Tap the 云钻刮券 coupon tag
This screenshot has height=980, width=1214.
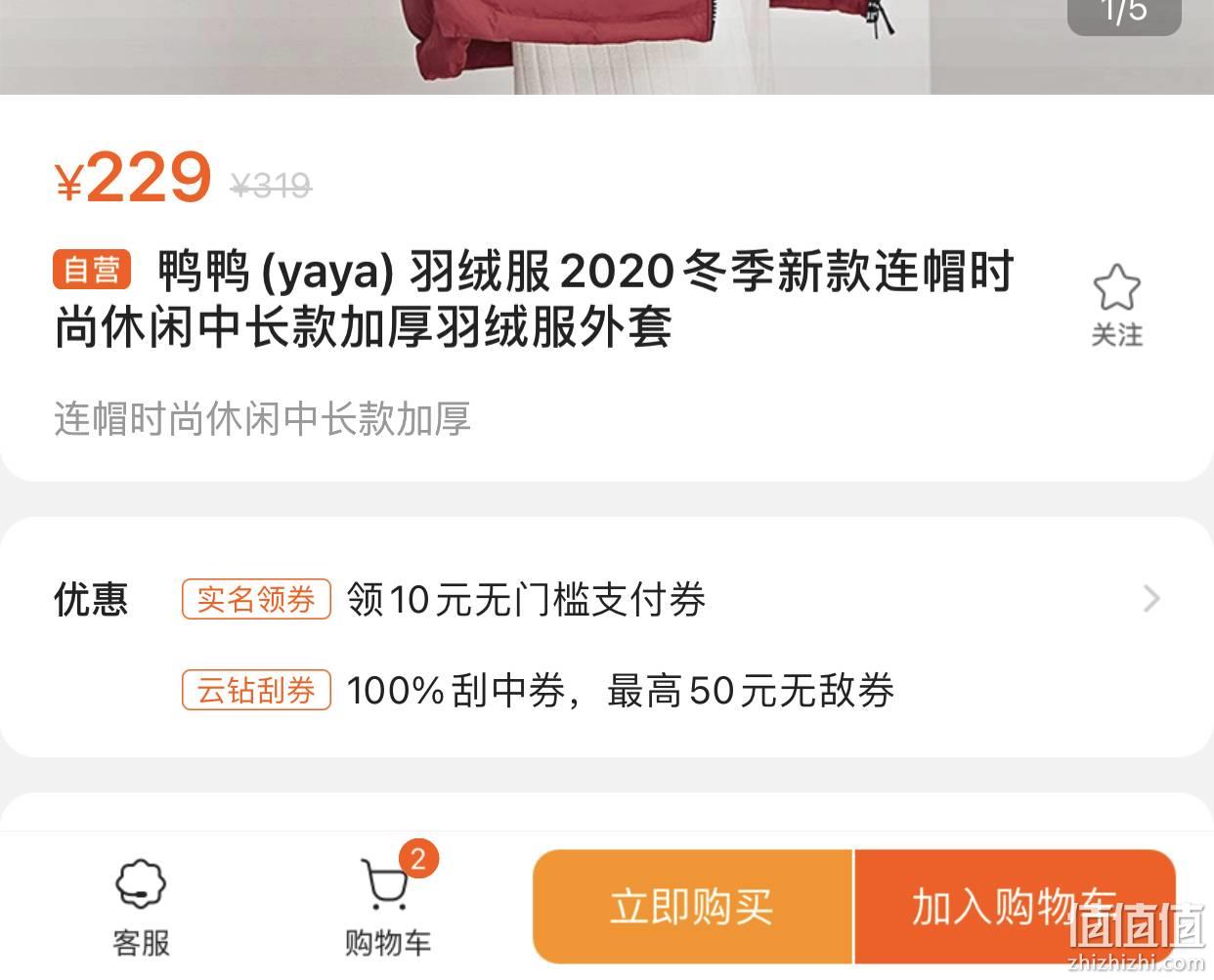click(x=256, y=690)
